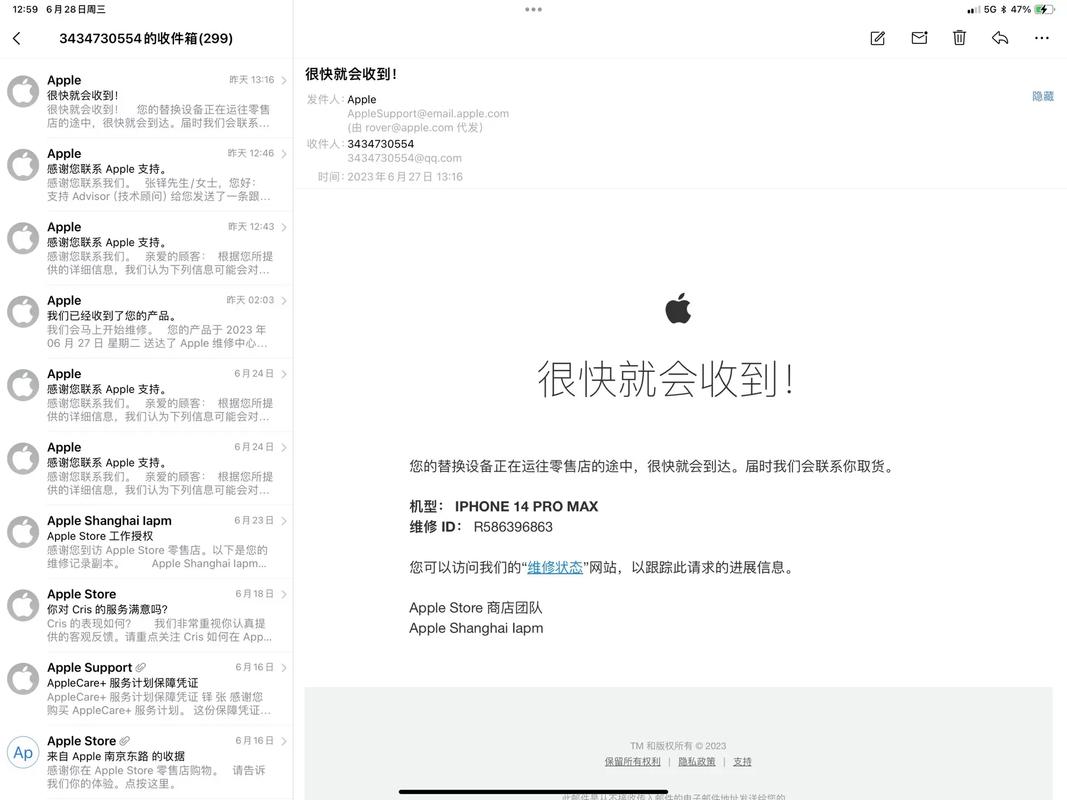The image size is (1067, 800).
Task: Go back using the inbox back arrow
Action: click(17, 38)
